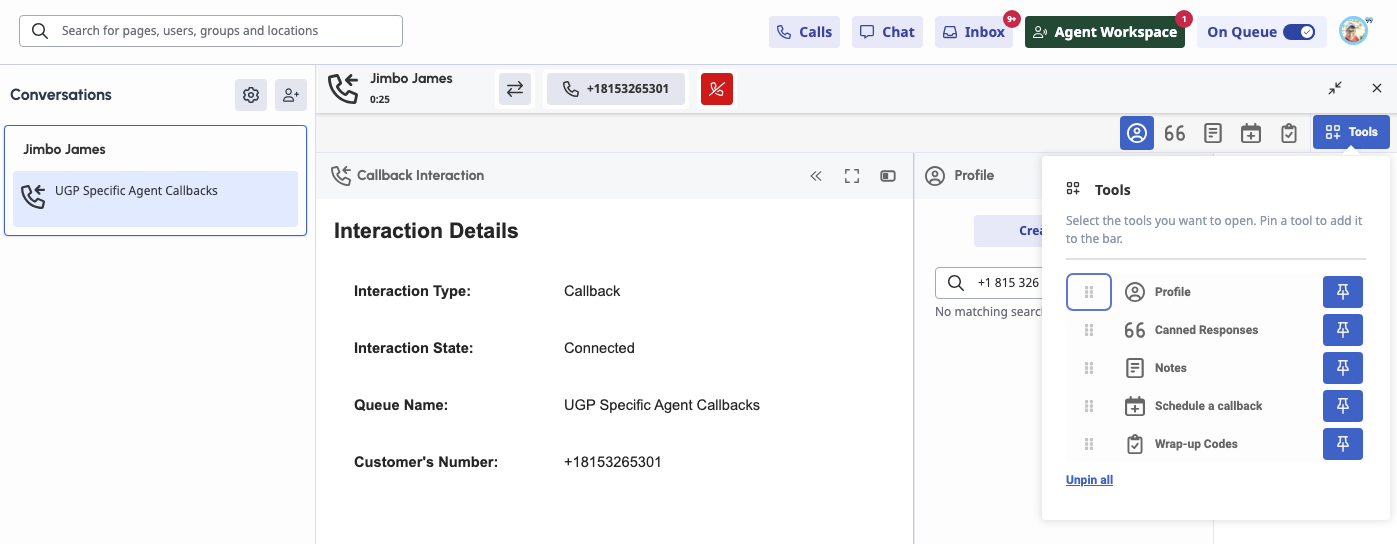
Task: Open conversation settings gear icon
Action: coord(251,95)
